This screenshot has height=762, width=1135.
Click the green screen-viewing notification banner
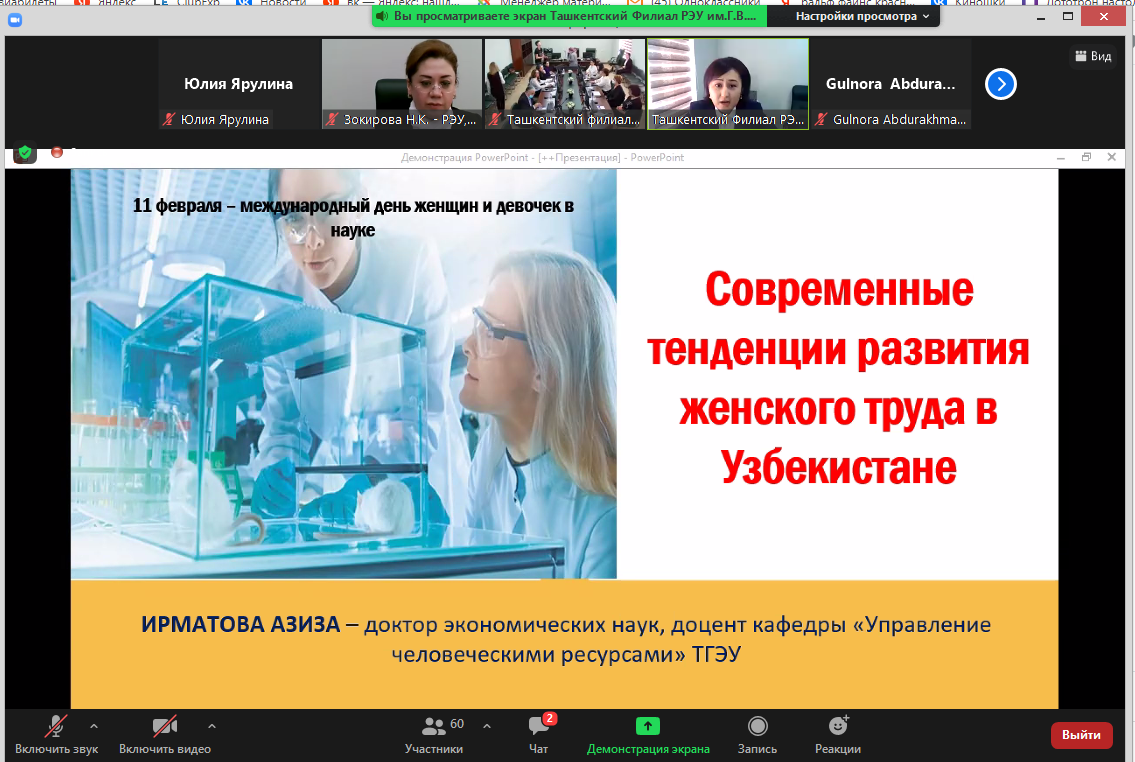click(569, 16)
